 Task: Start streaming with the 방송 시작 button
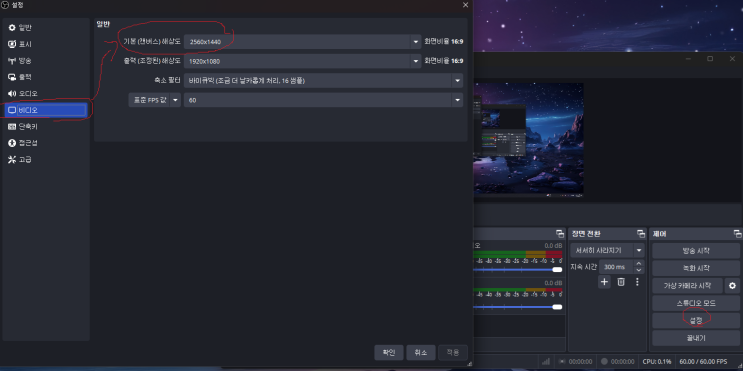[x=696, y=250]
